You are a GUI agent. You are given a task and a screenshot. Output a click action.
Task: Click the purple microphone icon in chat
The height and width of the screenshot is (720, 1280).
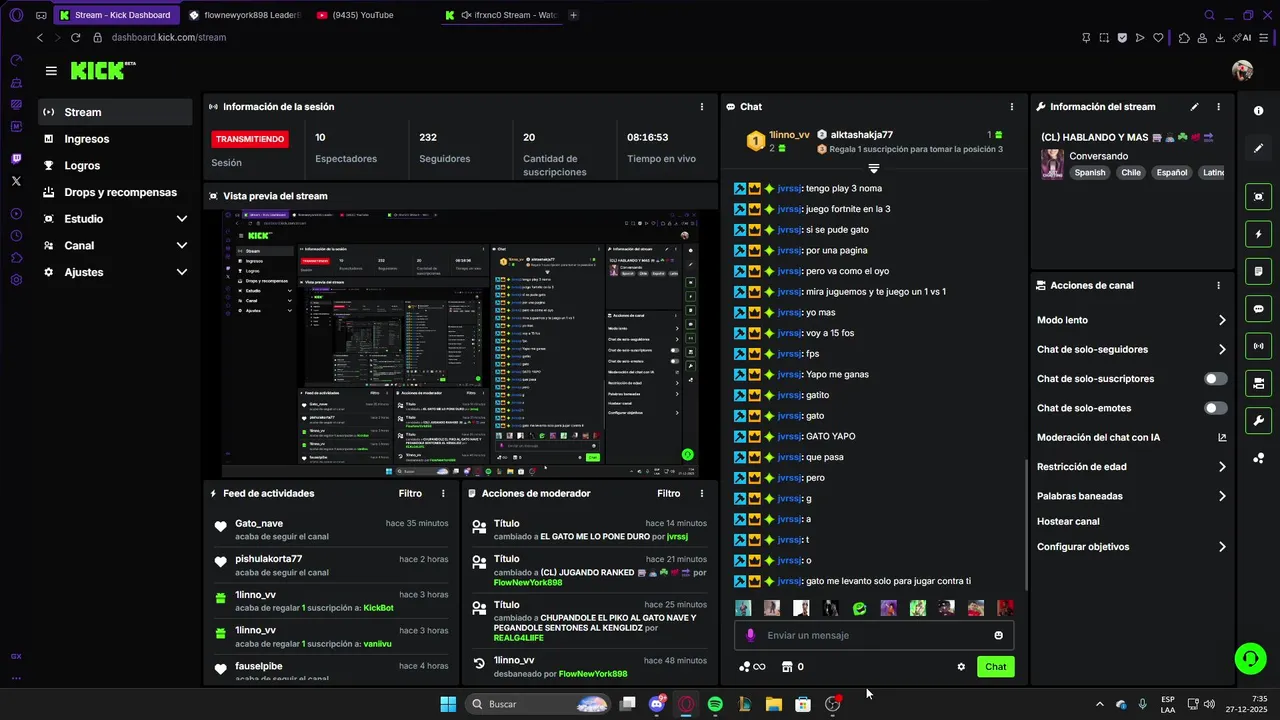point(751,635)
